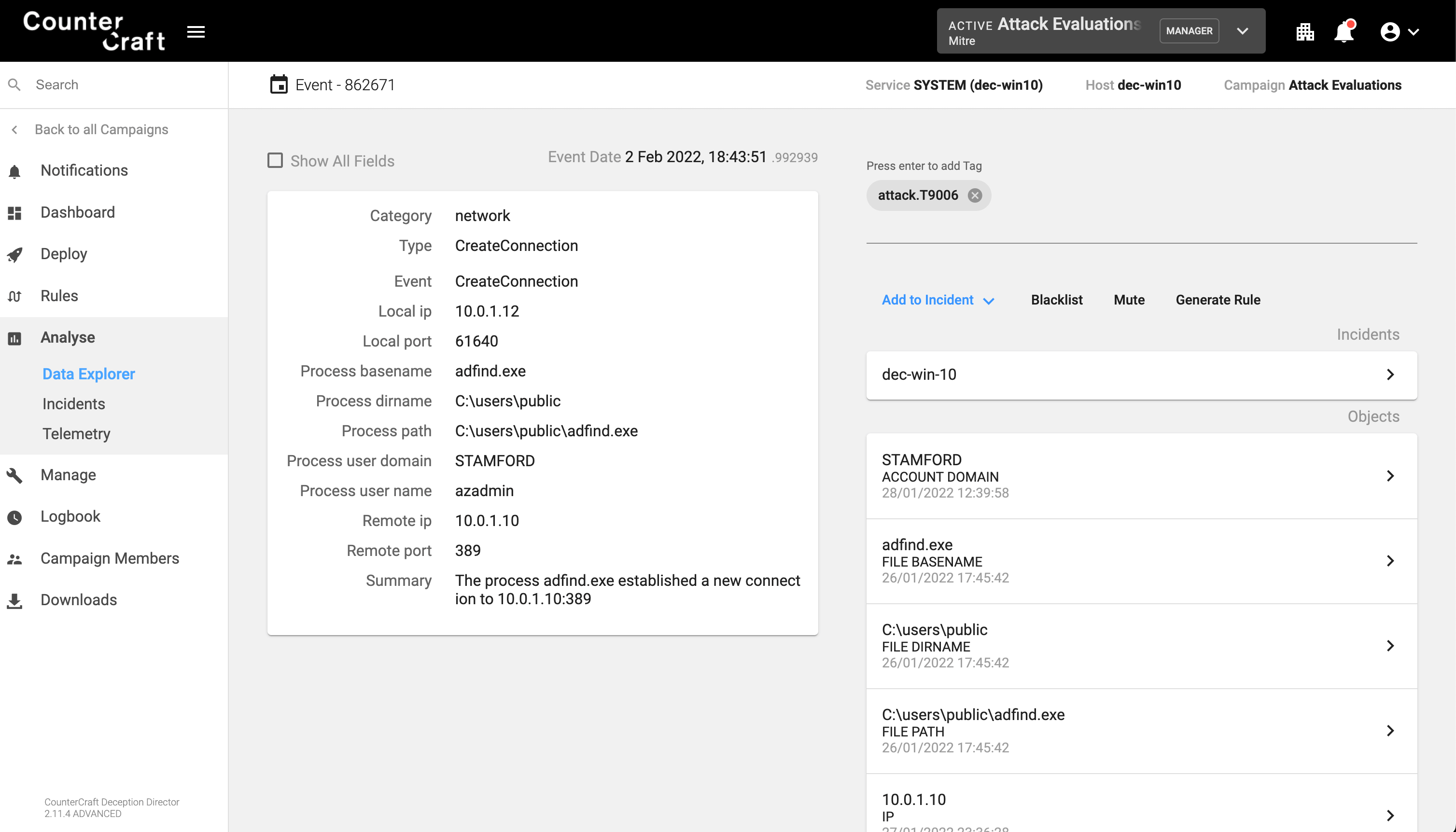The height and width of the screenshot is (832, 1456).
Task: Go back to all Campaigns
Action: 101,129
